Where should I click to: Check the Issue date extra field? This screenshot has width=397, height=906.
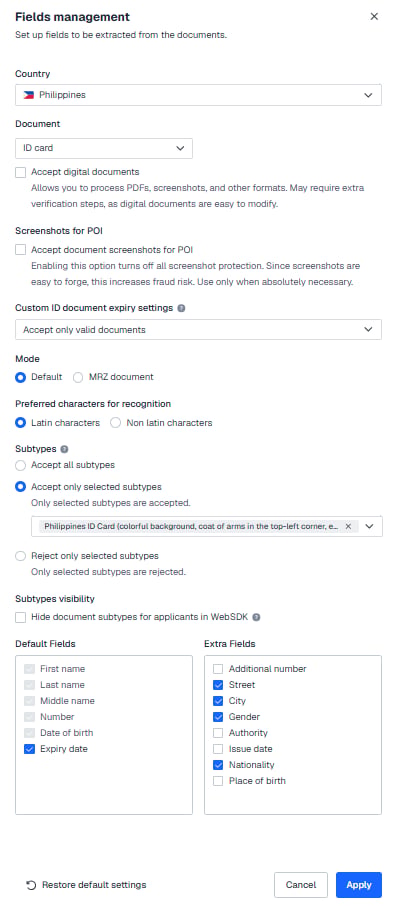(x=218, y=749)
